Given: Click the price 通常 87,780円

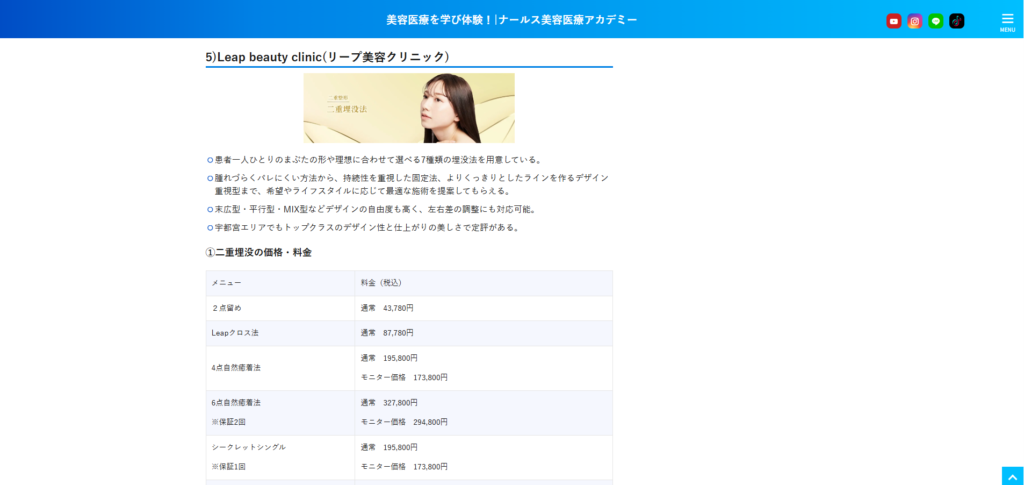Looking at the screenshot, I should pyautogui.click(x=387, y=333).
